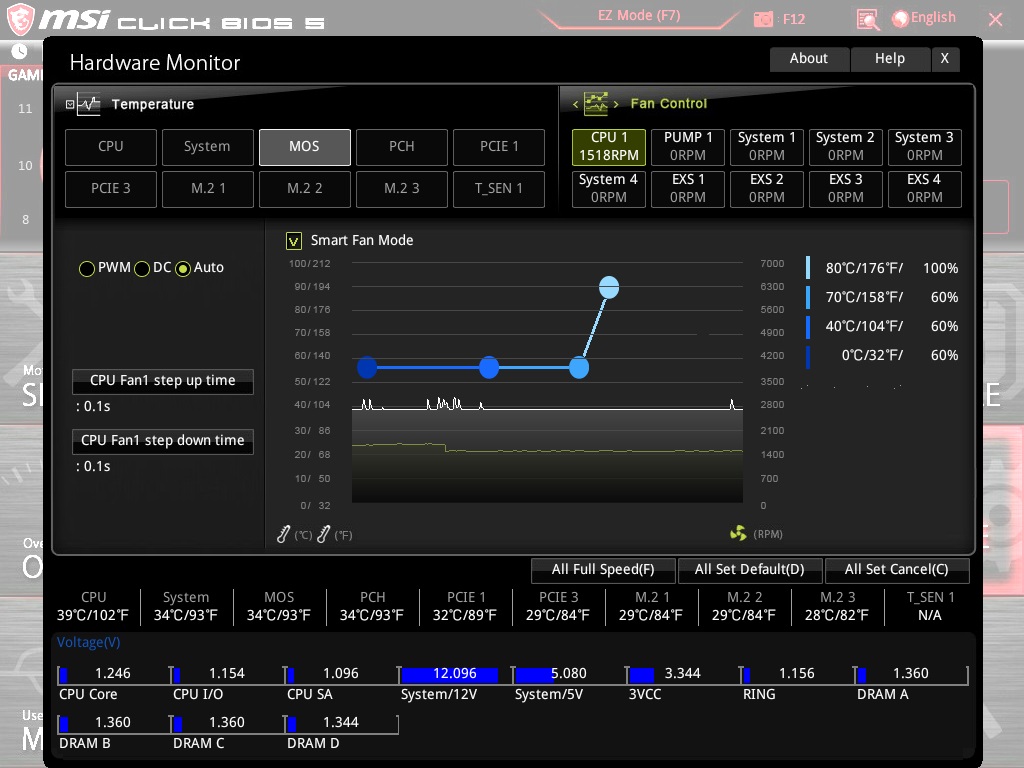Select the PCIE 3 temperature source

(110, 189)
